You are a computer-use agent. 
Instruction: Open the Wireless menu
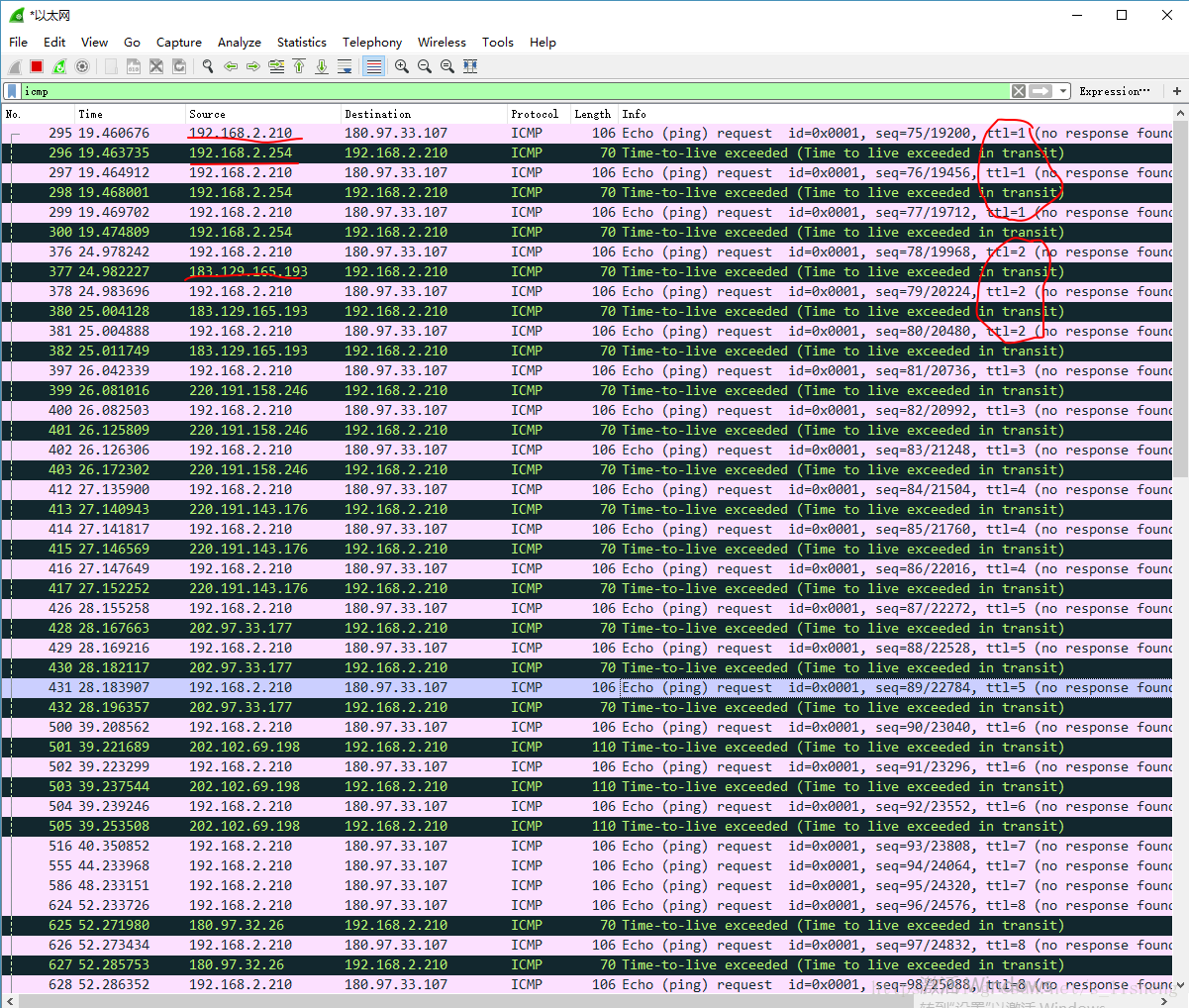tap(442, 43)
